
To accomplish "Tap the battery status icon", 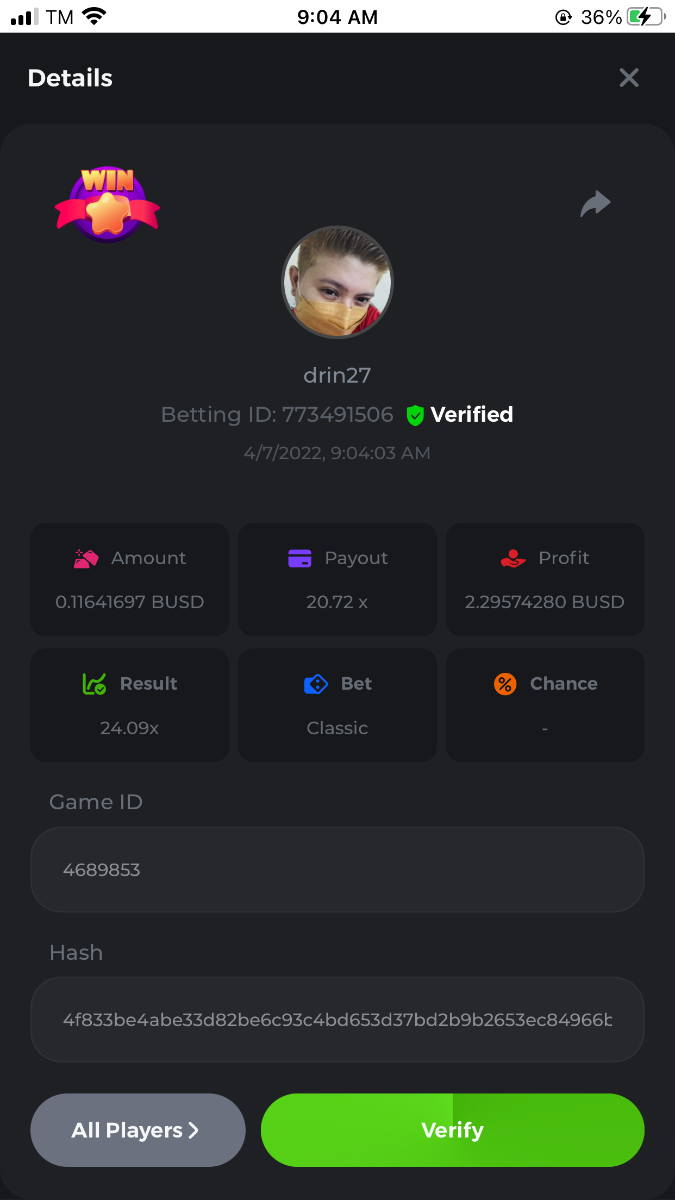I will click(646, 17).
